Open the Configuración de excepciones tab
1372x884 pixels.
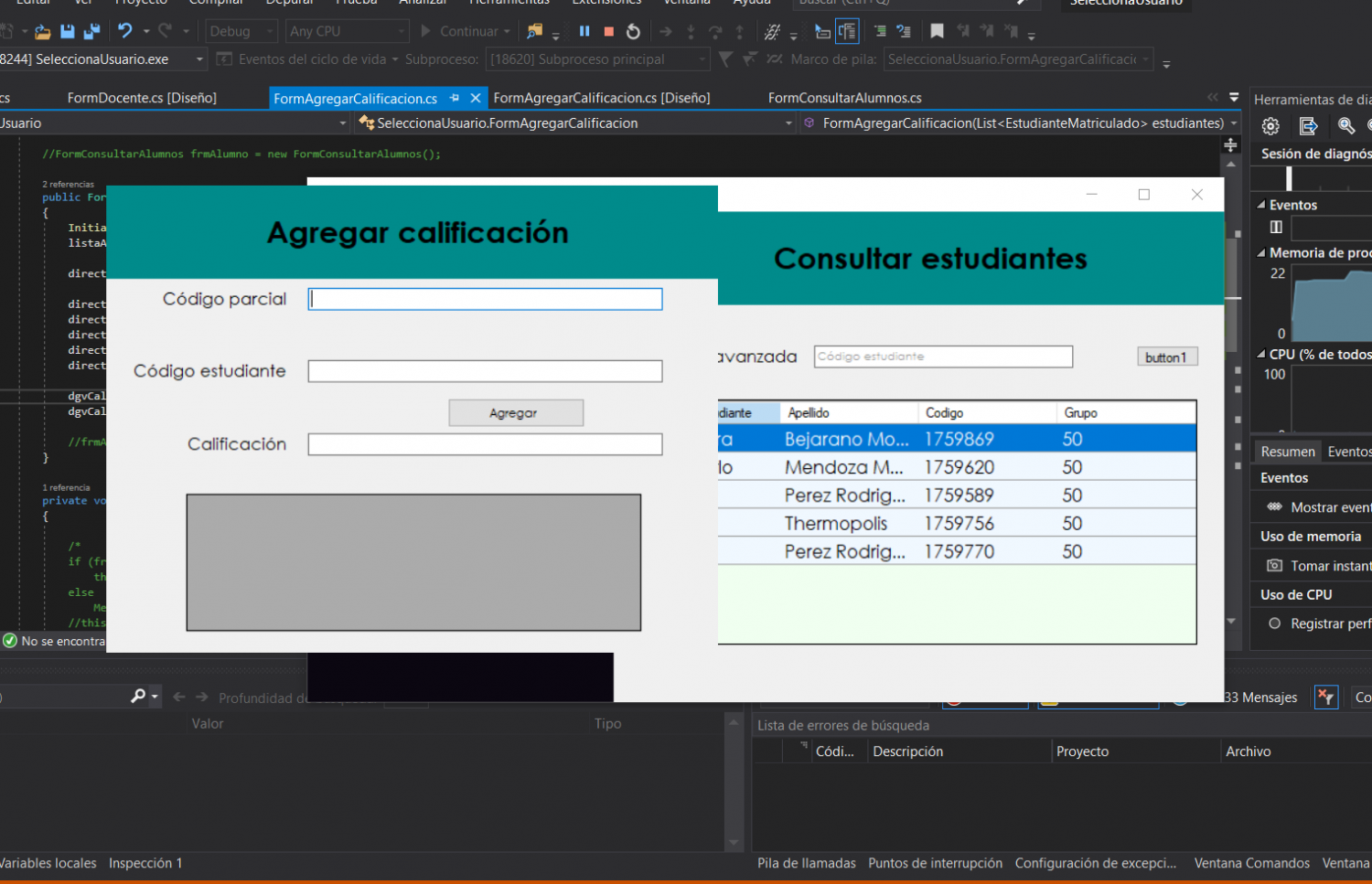[x=1096, y=863]
